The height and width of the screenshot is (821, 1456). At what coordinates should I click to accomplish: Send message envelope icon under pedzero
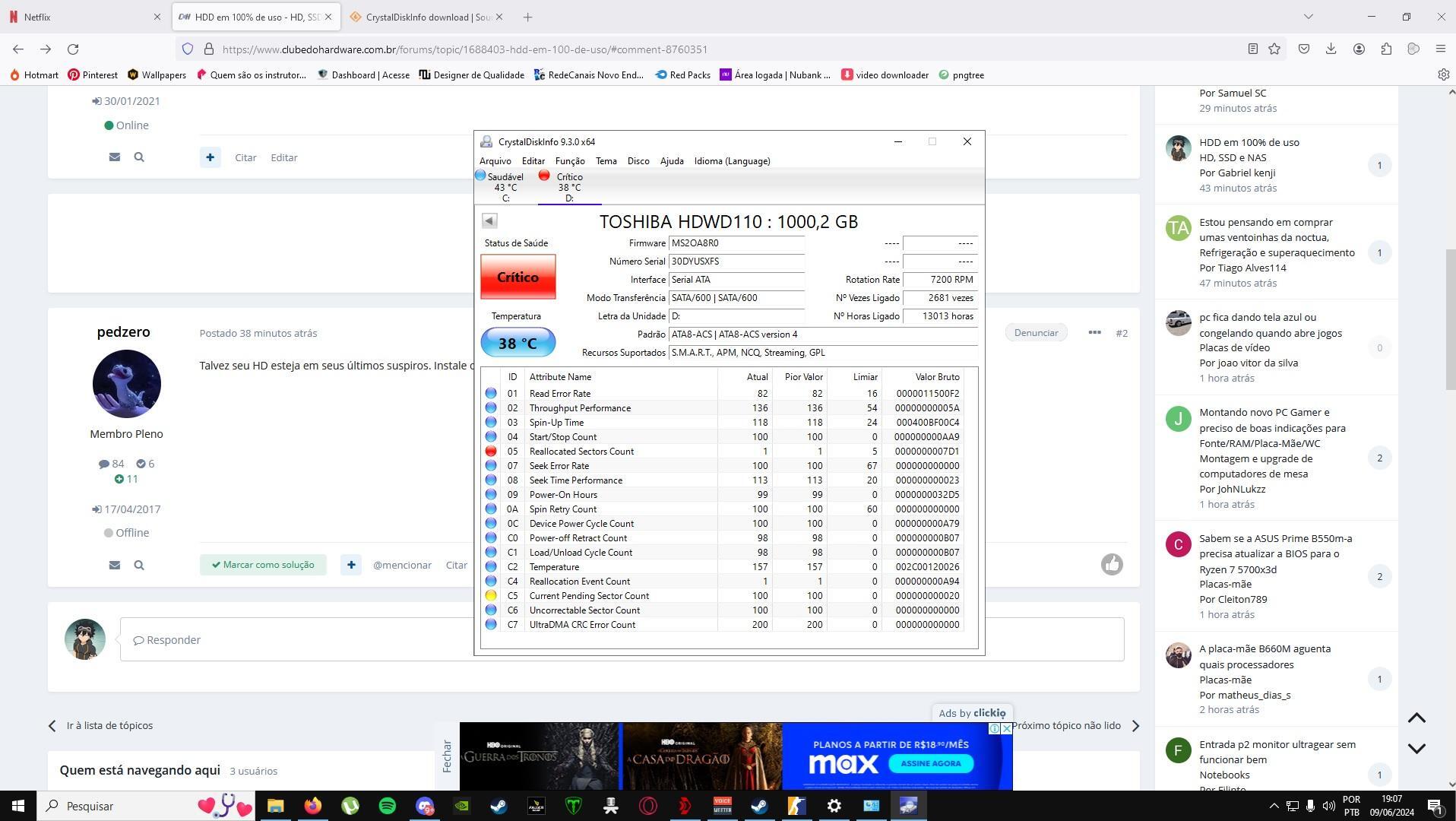point(115,565)
